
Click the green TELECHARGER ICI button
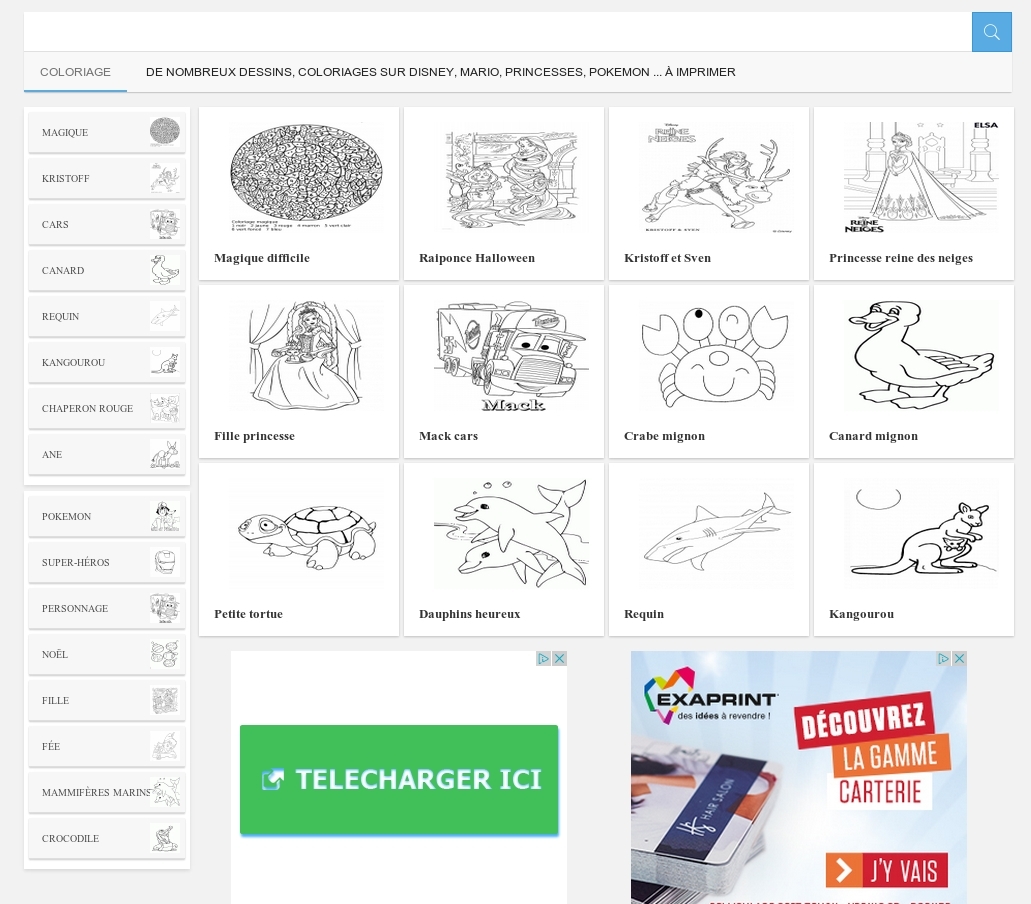[399, 780]
